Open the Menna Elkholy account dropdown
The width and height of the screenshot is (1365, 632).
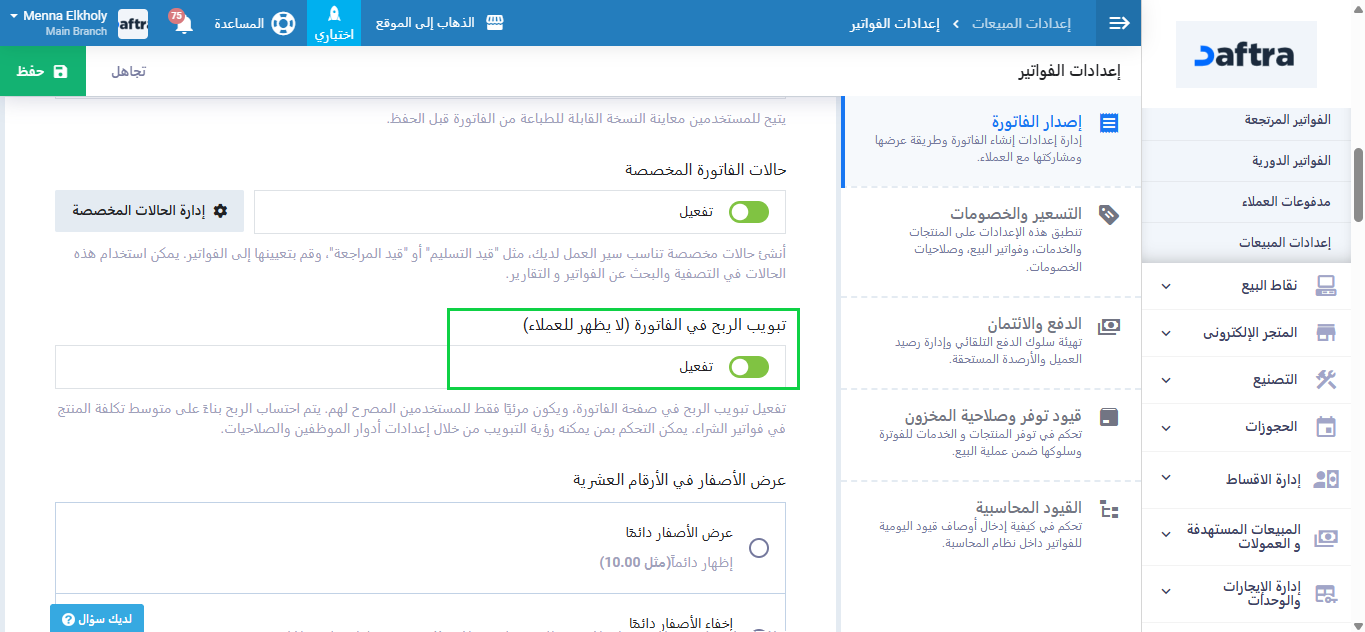[58, 23]
